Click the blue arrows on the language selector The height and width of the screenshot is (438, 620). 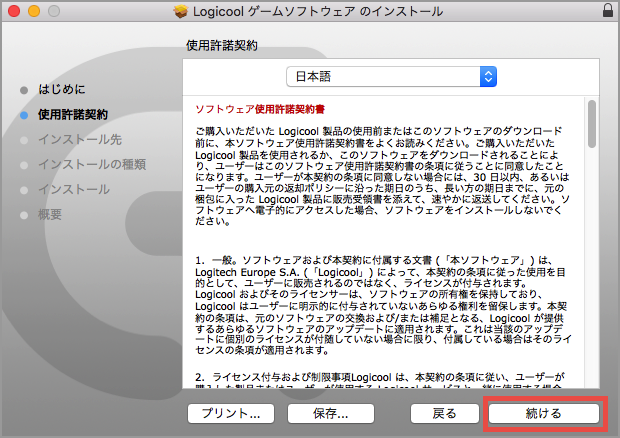(488, 77)
